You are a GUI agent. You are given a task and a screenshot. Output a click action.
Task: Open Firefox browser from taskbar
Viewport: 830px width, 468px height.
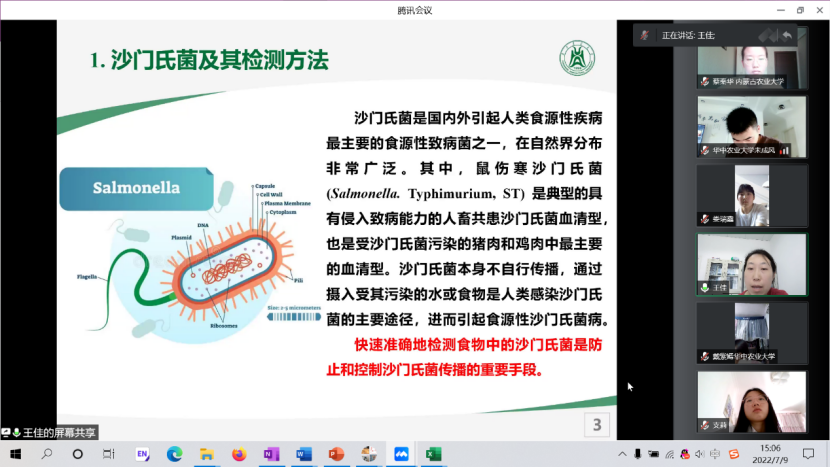239,454
